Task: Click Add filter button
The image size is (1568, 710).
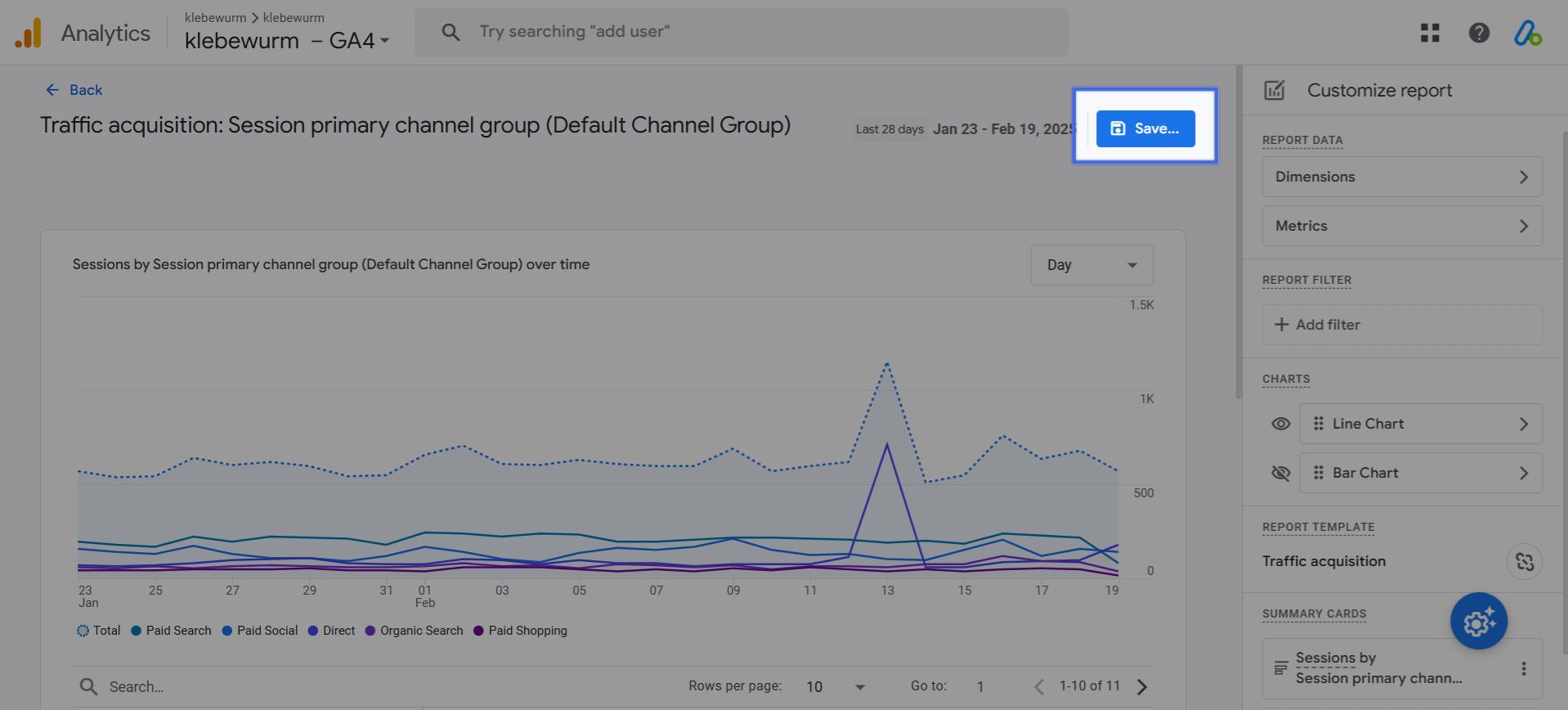Action: (1402, 325)
